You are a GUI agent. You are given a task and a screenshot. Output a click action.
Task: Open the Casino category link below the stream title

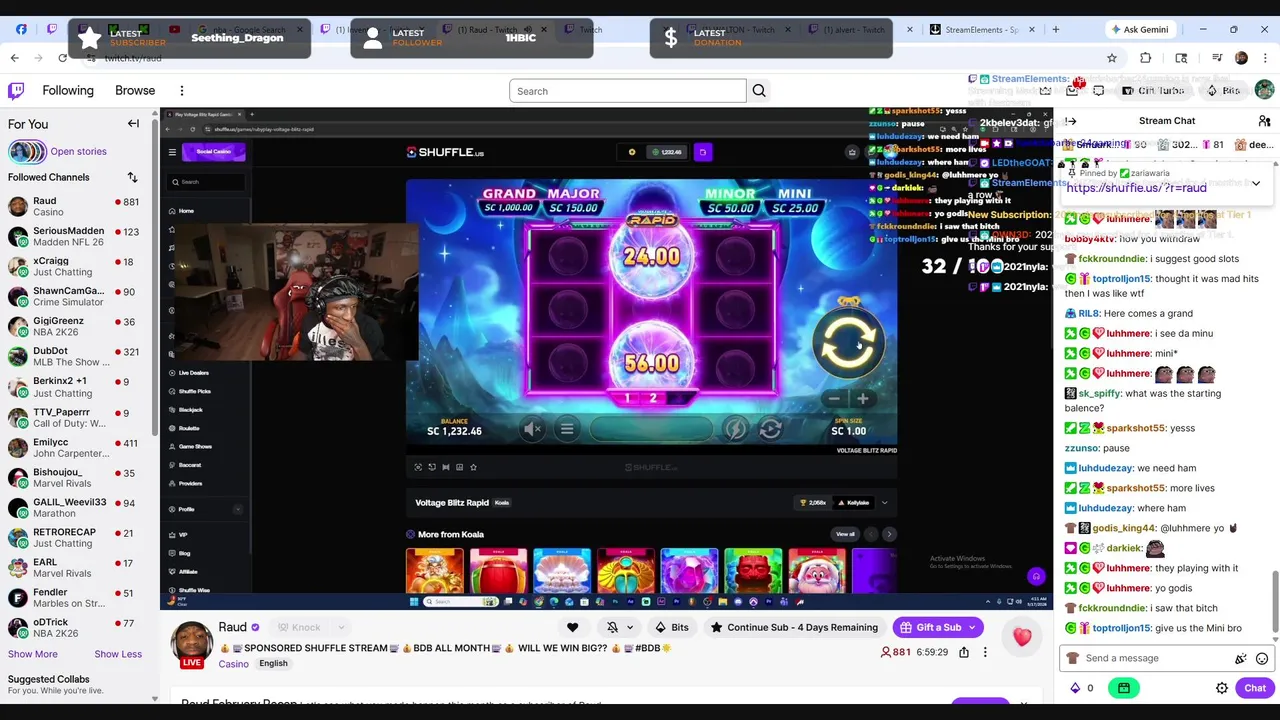coord(233,665)
